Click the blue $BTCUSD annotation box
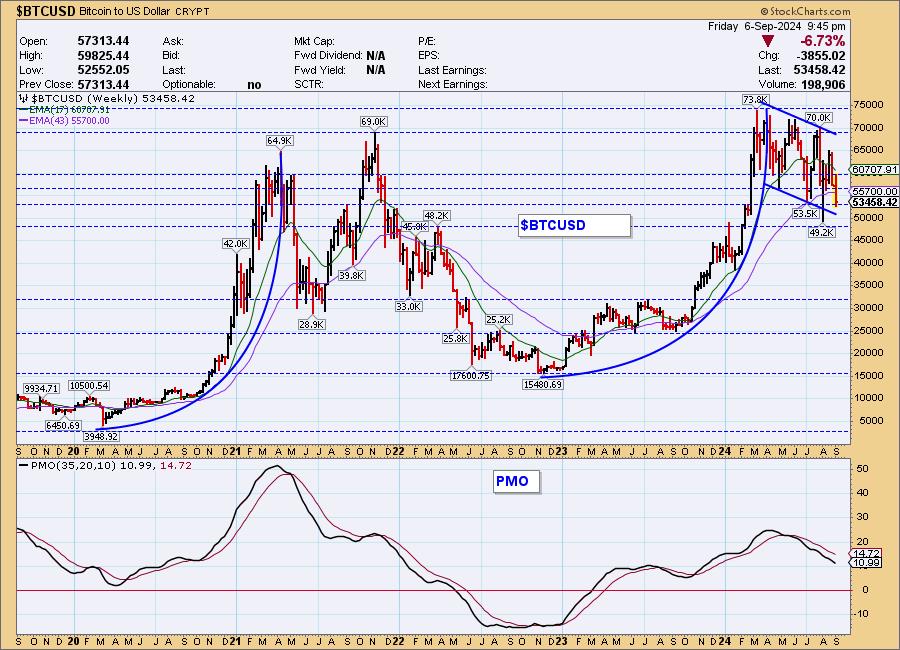900x650 pixels. tap(574, 225)
